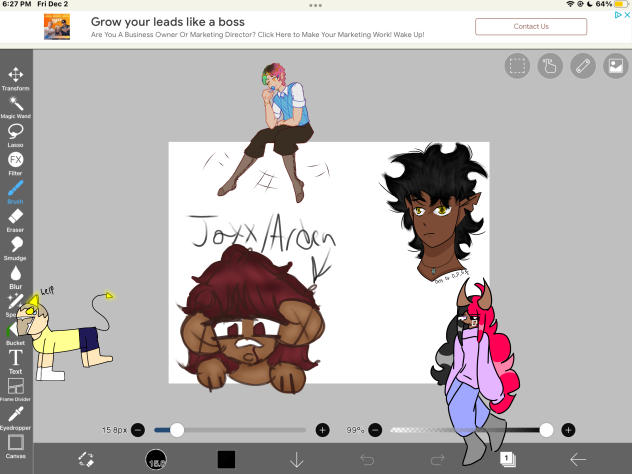Screen dimensions: 632x474
Task: Switch between brush and eraser icon
Action: pyautogui.click(x=85, y=459)
